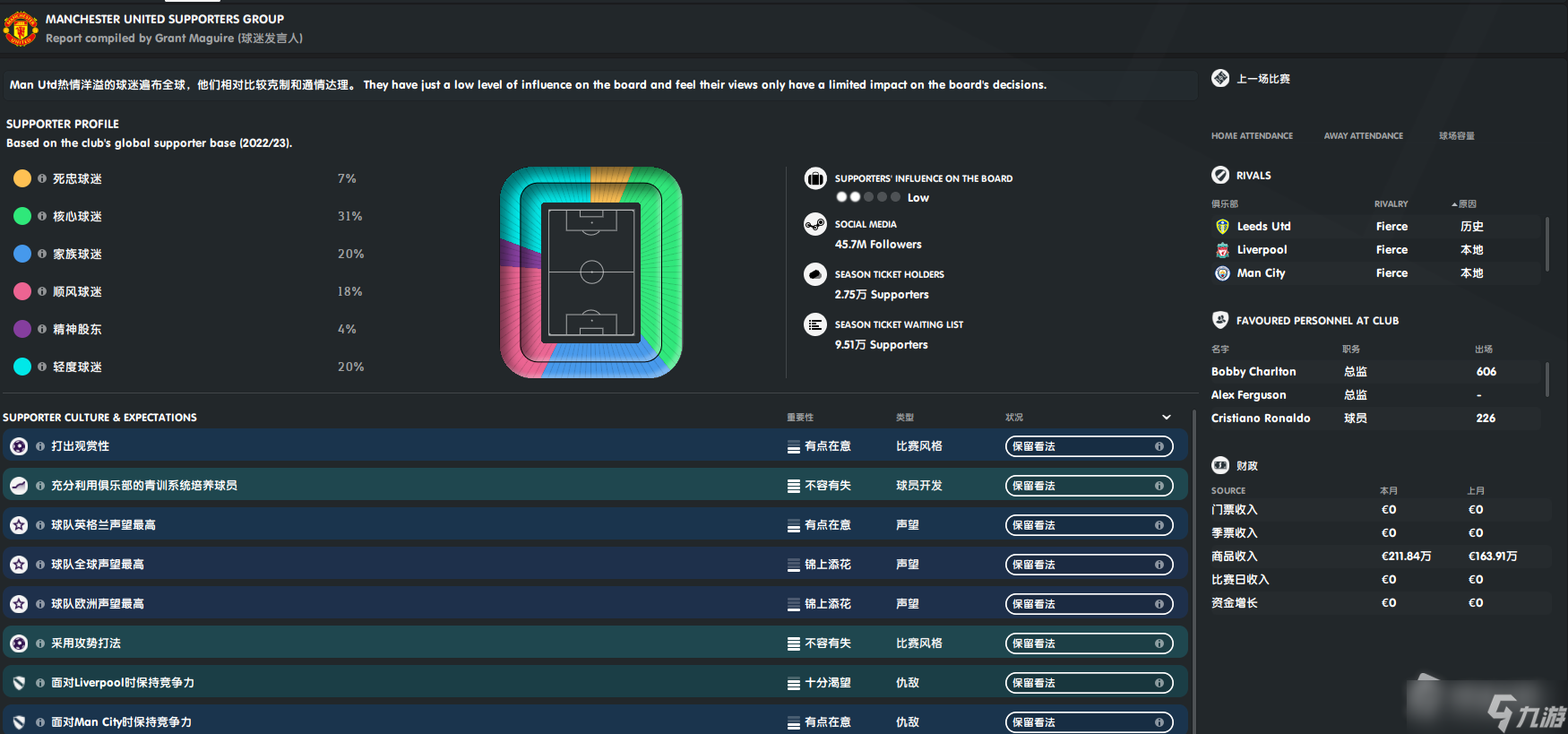Click Grant Maguire report author name
Image resolution: width=1568 pixels, height=734 pixels.
194,39
